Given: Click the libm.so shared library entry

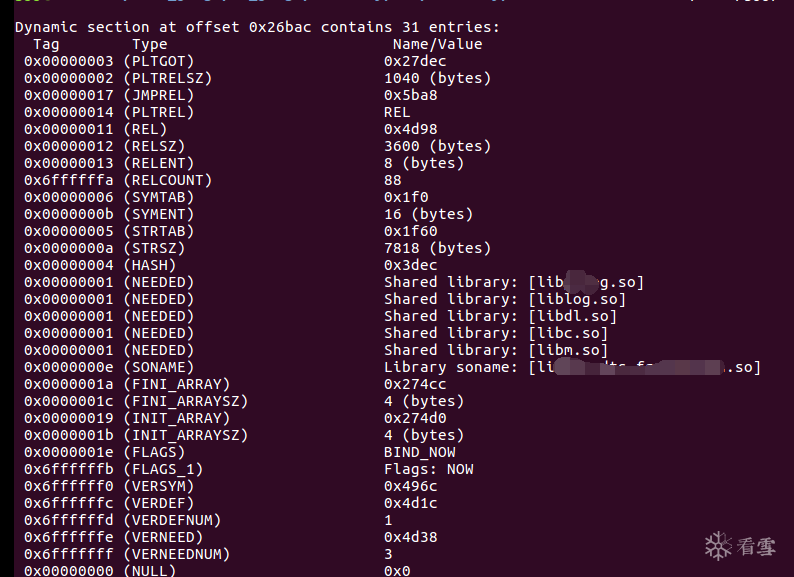Looking at the screenshot, I should [x=496, y=350].
